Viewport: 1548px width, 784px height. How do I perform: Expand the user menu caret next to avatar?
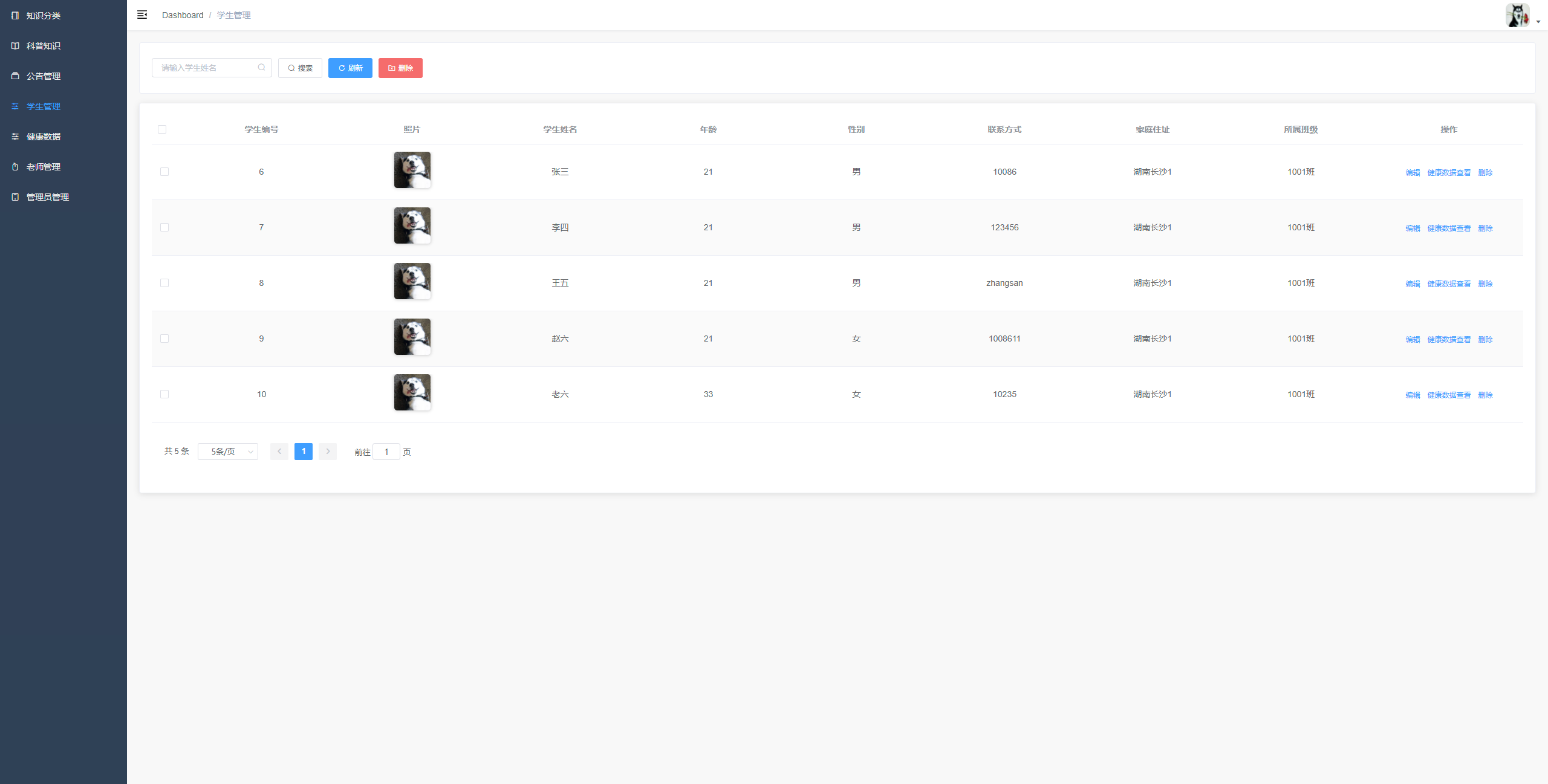click(x=1538, y=22)
